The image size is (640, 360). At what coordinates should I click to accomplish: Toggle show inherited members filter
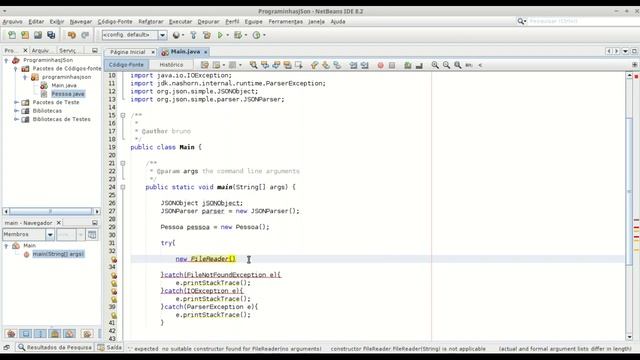coord(11,334)
